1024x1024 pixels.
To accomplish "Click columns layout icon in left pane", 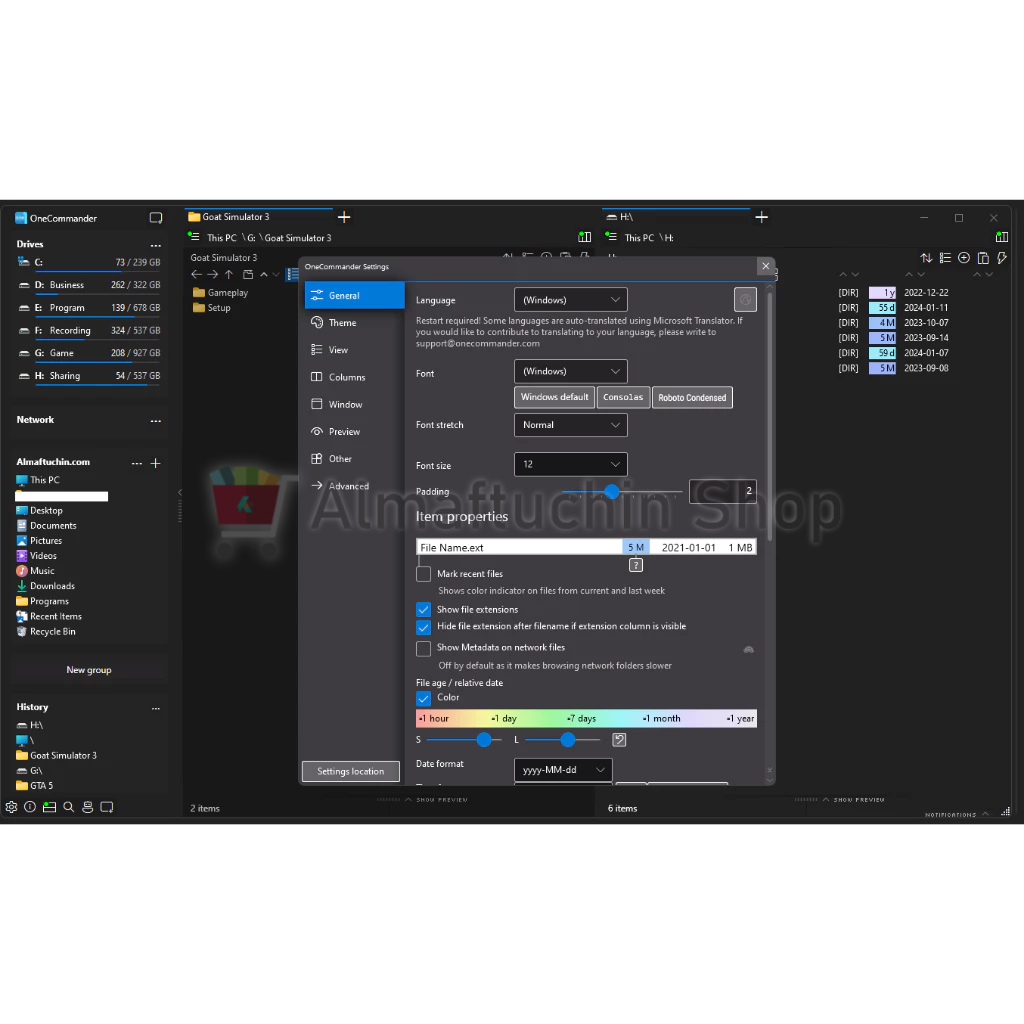I will click(584, 237).
